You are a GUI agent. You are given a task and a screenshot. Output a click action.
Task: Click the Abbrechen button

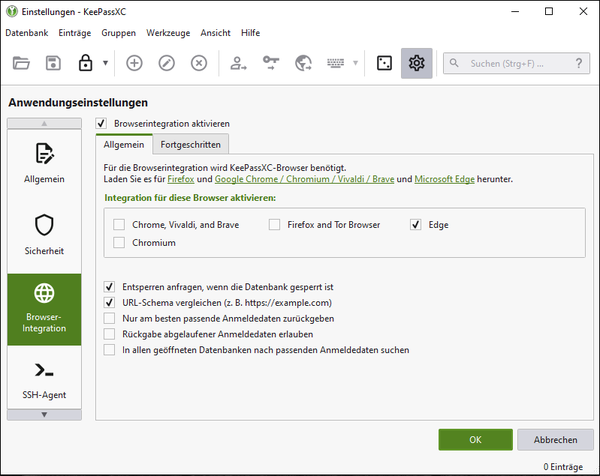click(x=556, y=440)
